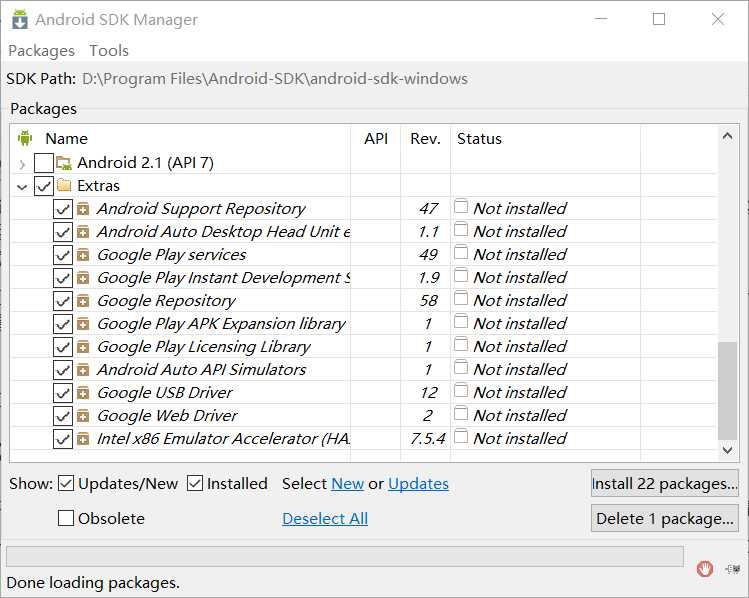Click the Android robot icon in table header
Image resolution: width=749 pixels, height=598 pixels.
click(25, 138)
